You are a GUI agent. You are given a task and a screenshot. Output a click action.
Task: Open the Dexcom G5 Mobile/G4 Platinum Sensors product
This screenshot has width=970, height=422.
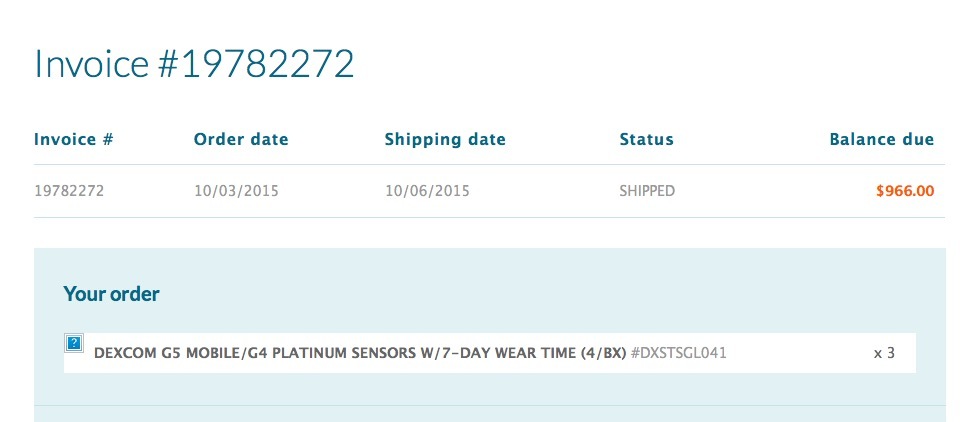click(x=300, y=353)
